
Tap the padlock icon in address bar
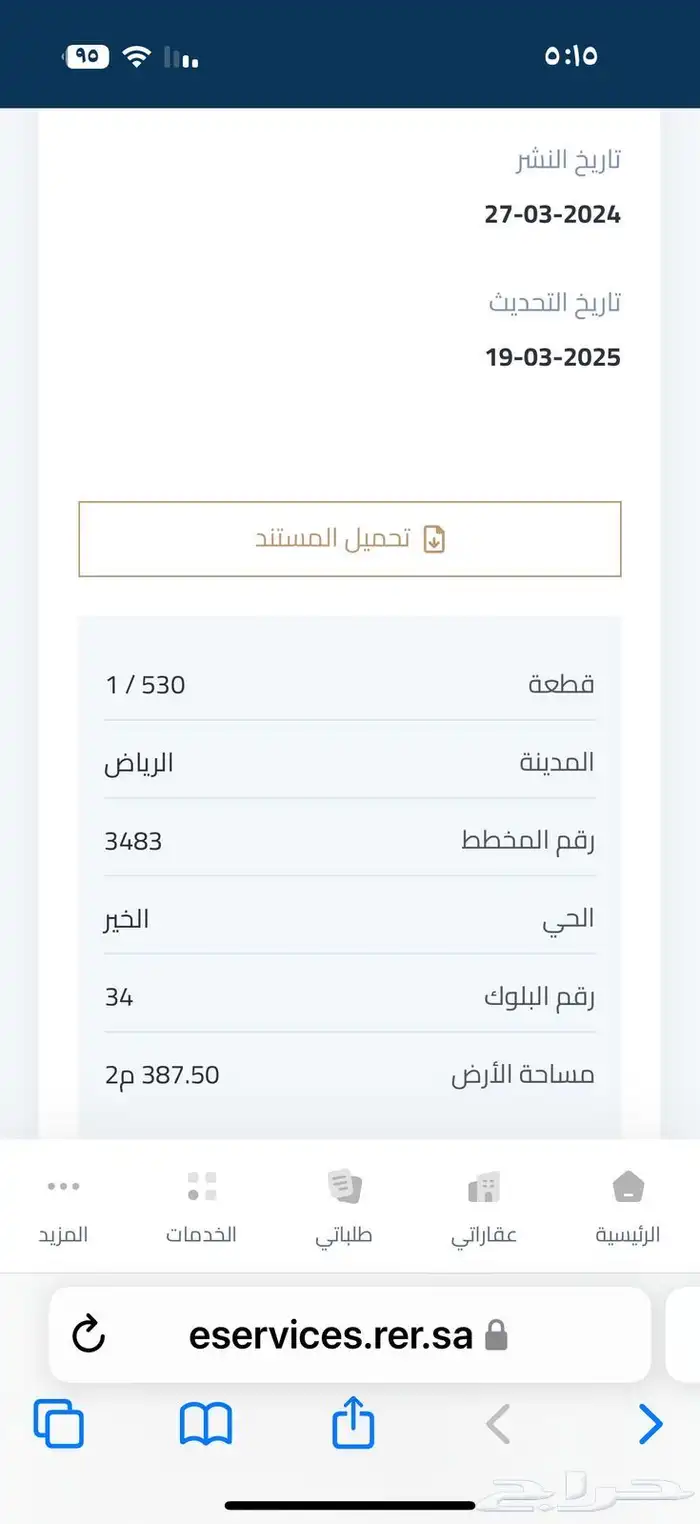click(x=496, y=1336)
